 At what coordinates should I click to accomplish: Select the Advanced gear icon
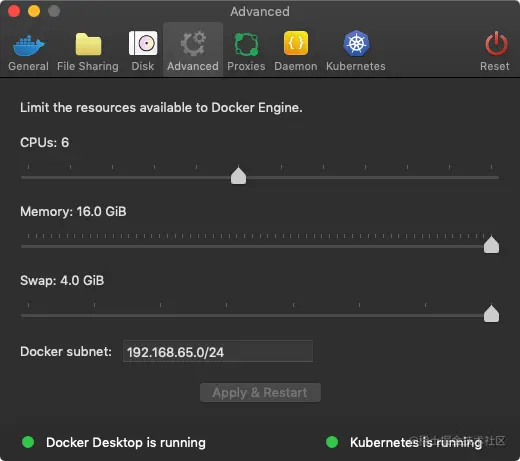(x=193, y=43)
